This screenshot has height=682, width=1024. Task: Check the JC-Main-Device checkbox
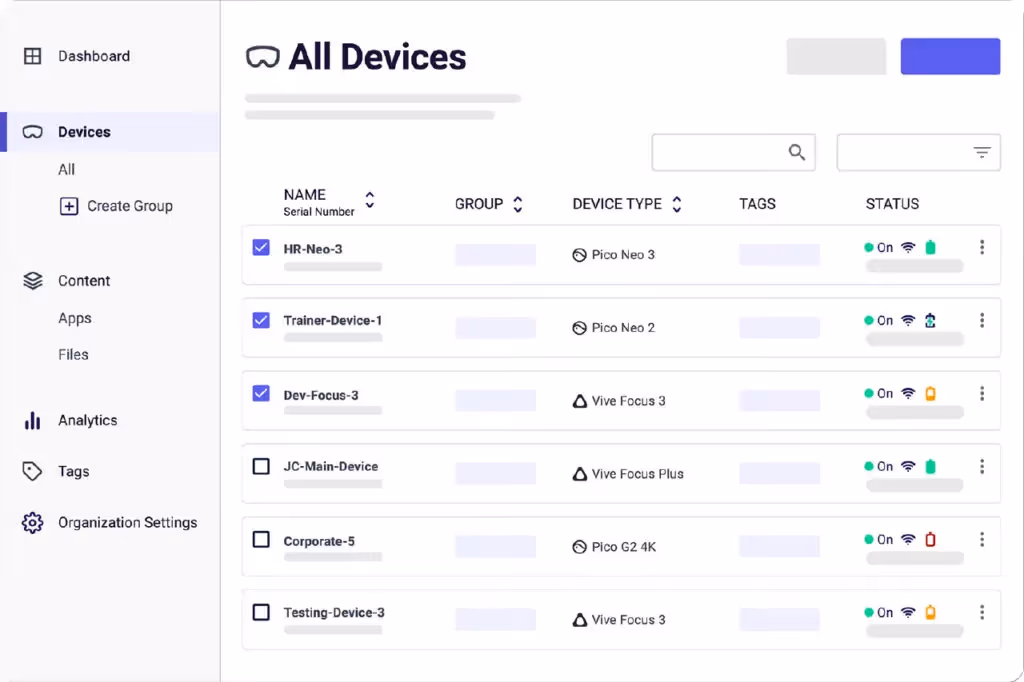(261, 466)
